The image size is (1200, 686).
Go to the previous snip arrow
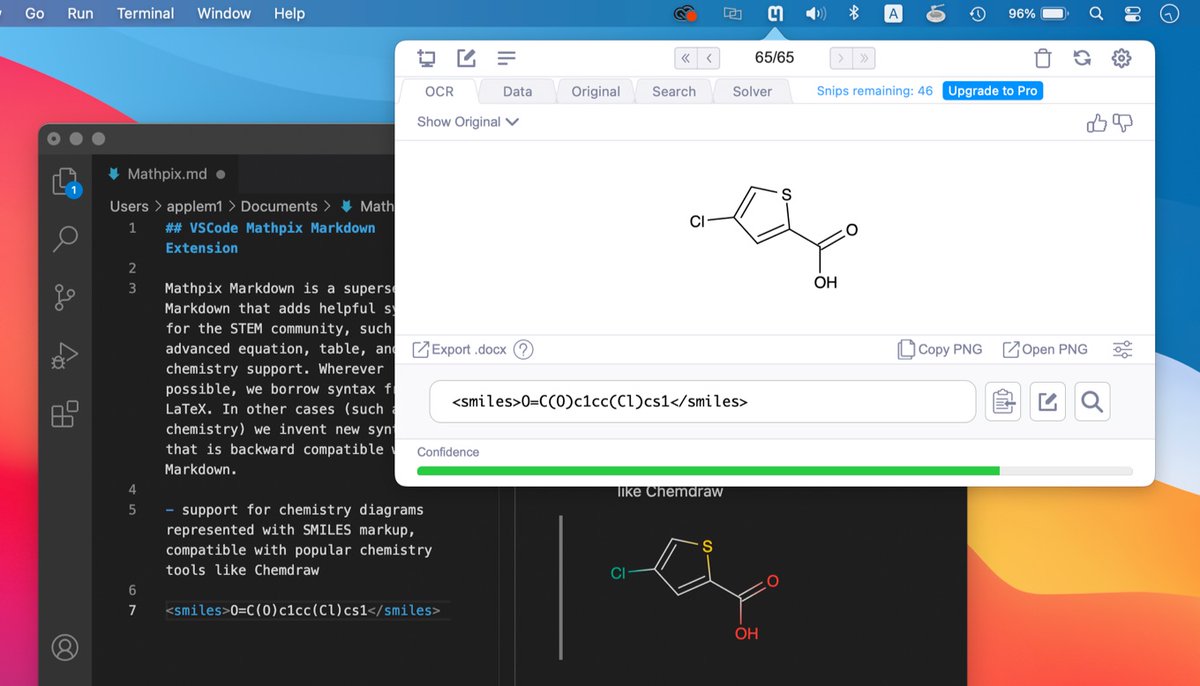click(708, 58)
